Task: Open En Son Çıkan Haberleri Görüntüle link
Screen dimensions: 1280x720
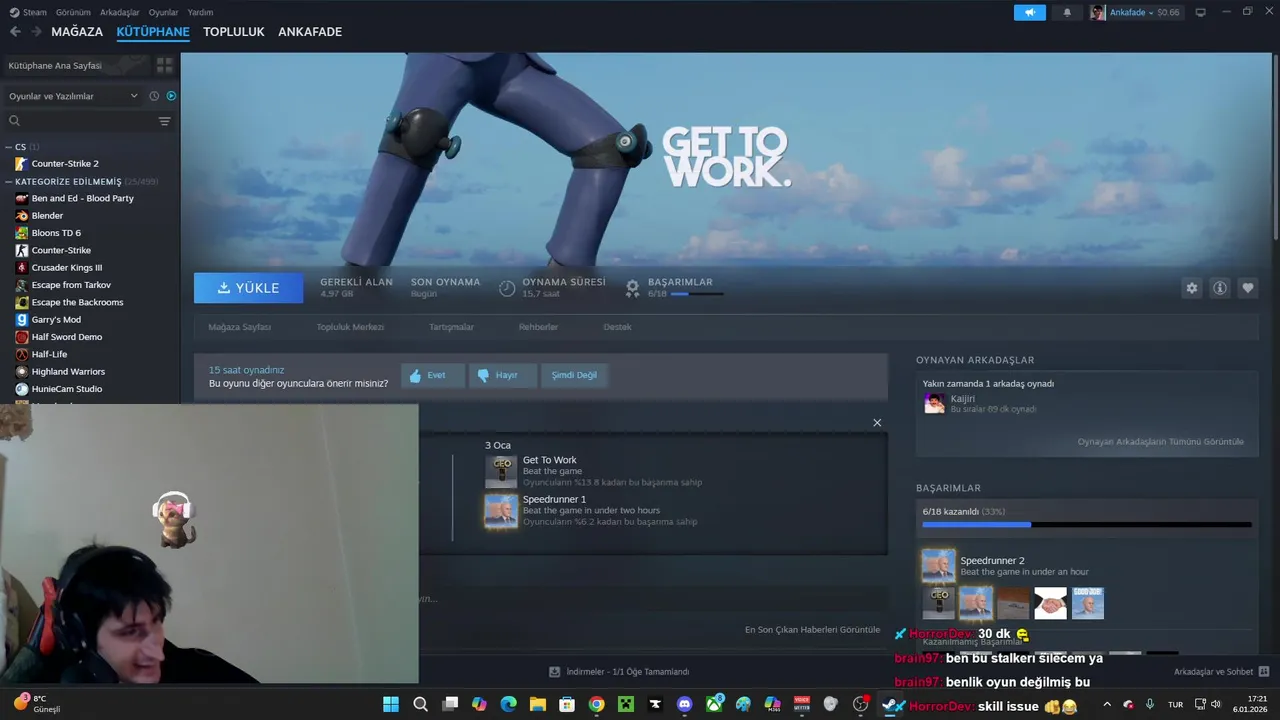Action: (812, 630)
